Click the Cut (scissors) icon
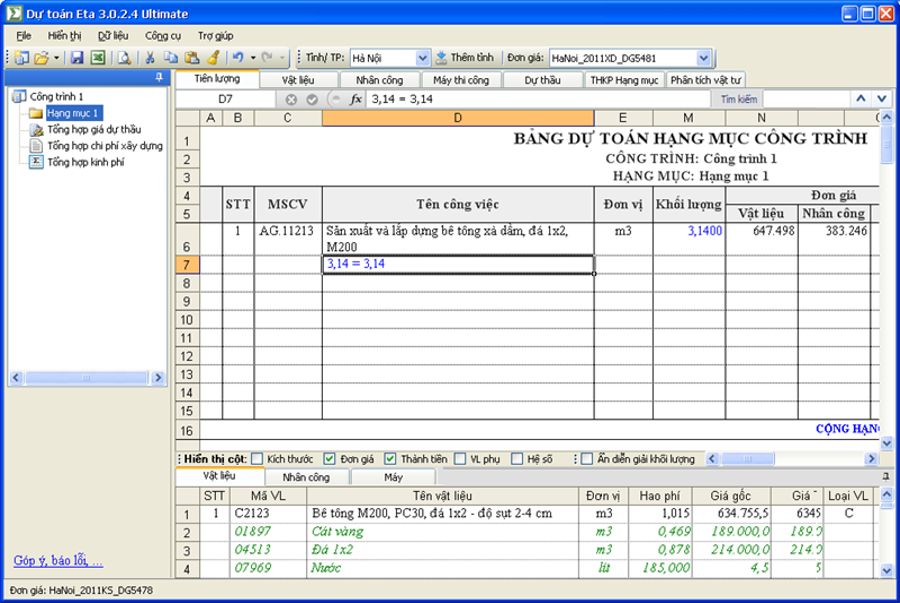The height and width of the screenshot is (603, 900). pyautogui.click(x=150, y=58)
